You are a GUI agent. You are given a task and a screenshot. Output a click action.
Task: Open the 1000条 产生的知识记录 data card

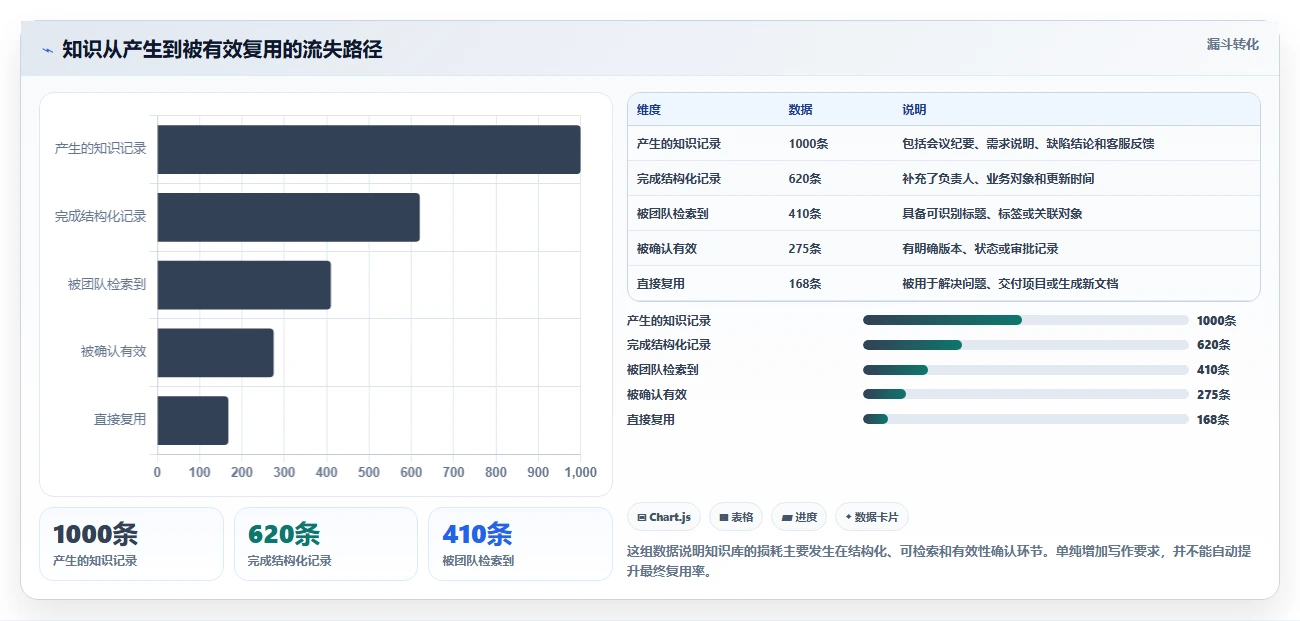pyautogui.click(x=131, y=544)
